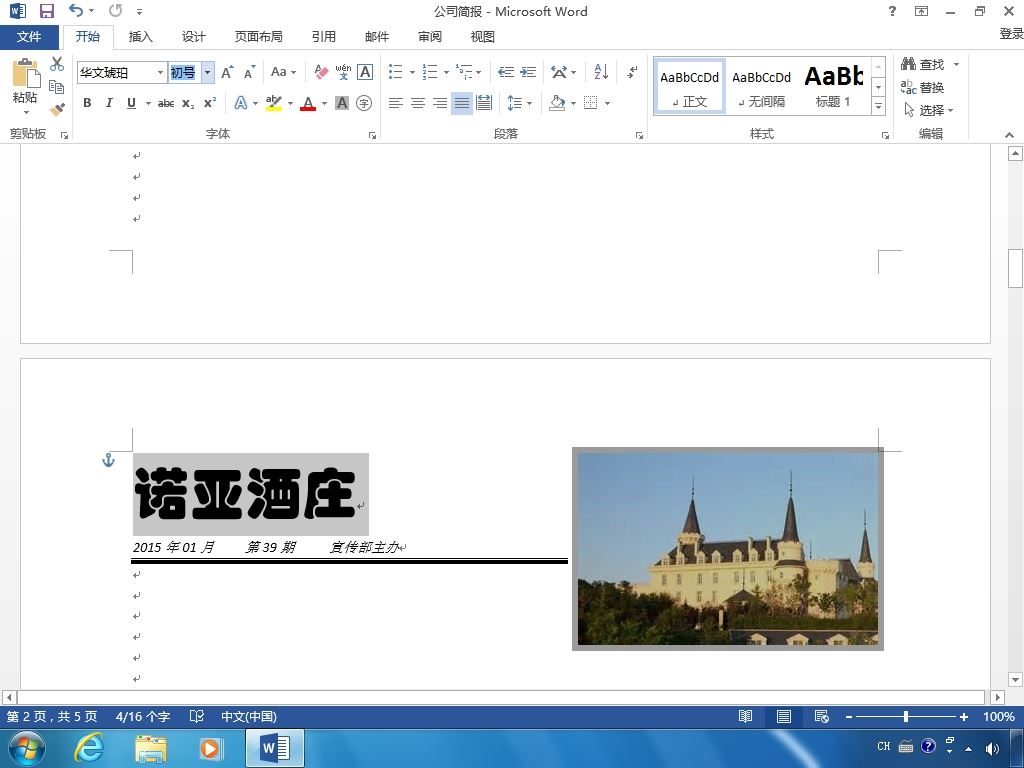1024x768 pixels.
Task: Switch to the 页面布局 (Page Layout) tab
Action: [259, 37]
